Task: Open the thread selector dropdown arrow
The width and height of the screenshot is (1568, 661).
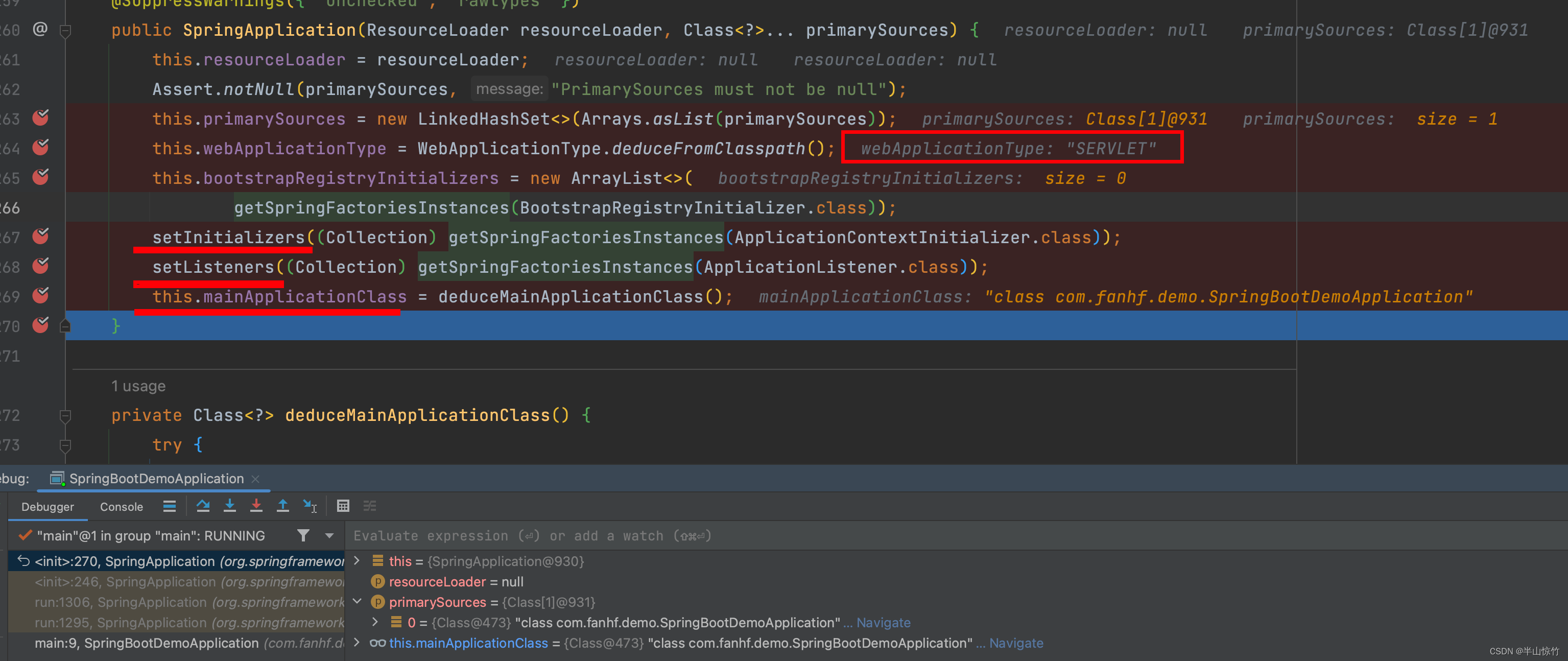Action: [x=329, y=536]
